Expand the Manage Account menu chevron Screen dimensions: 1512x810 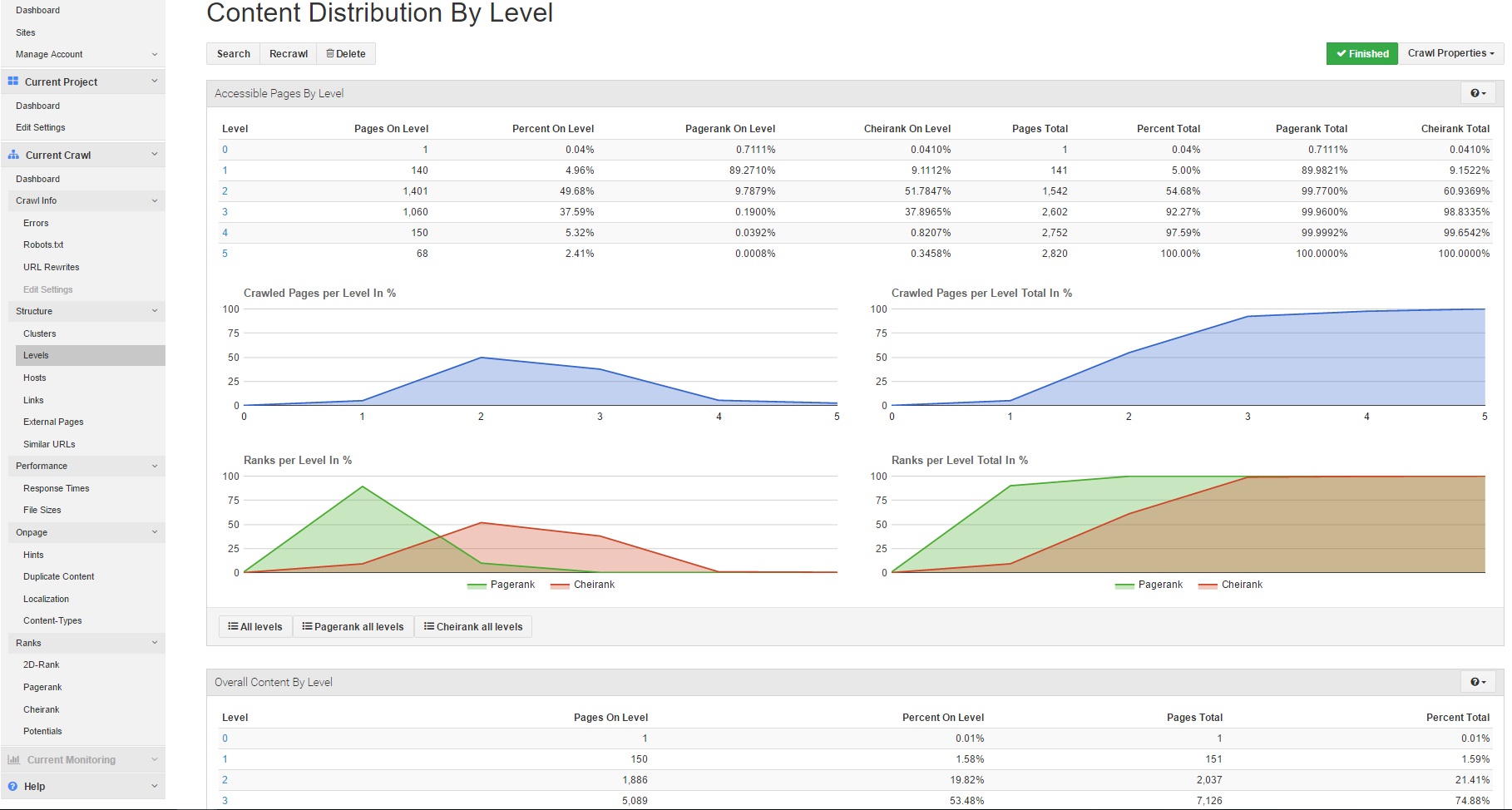click(155, 54)
